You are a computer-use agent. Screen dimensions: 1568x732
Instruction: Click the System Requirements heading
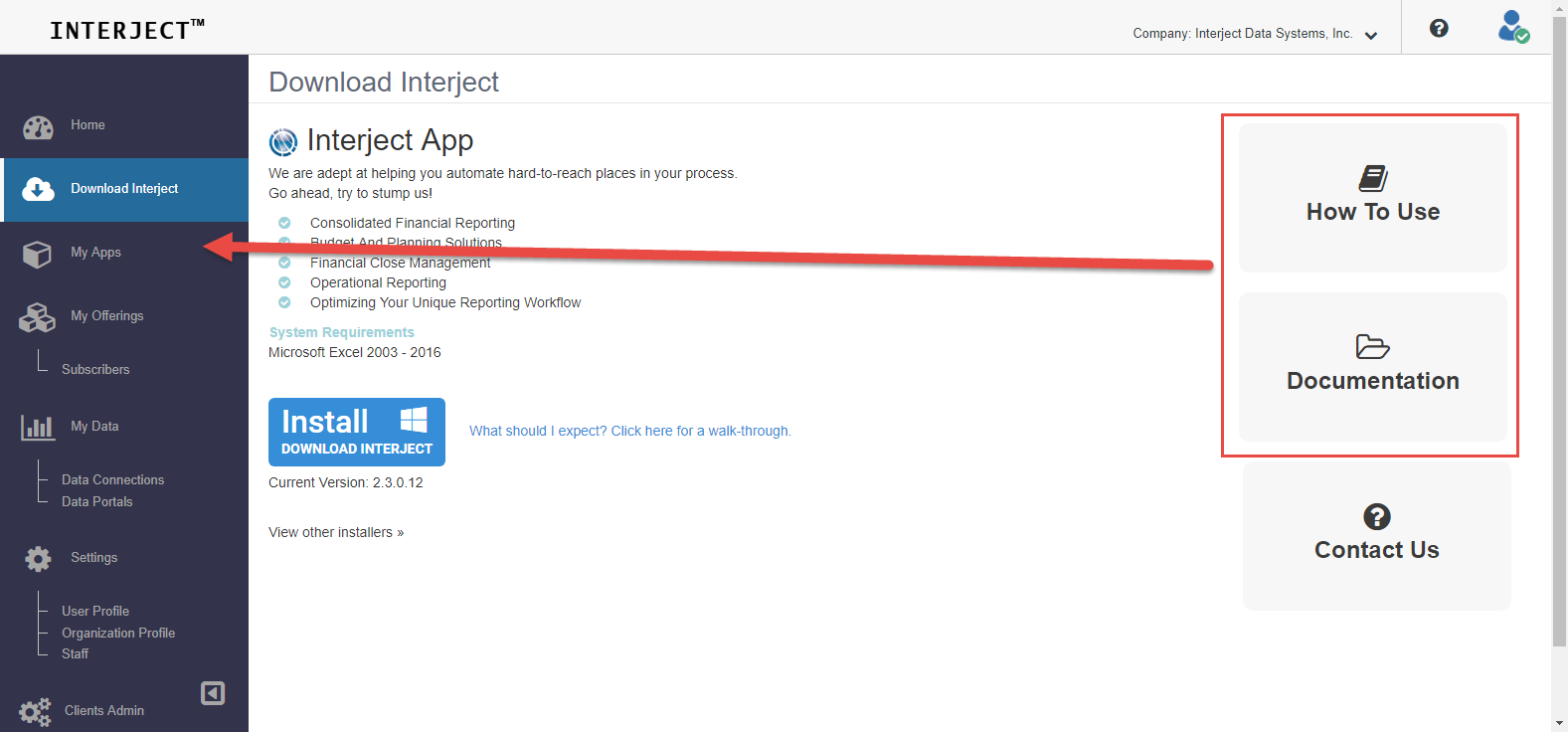click(342, 332)
